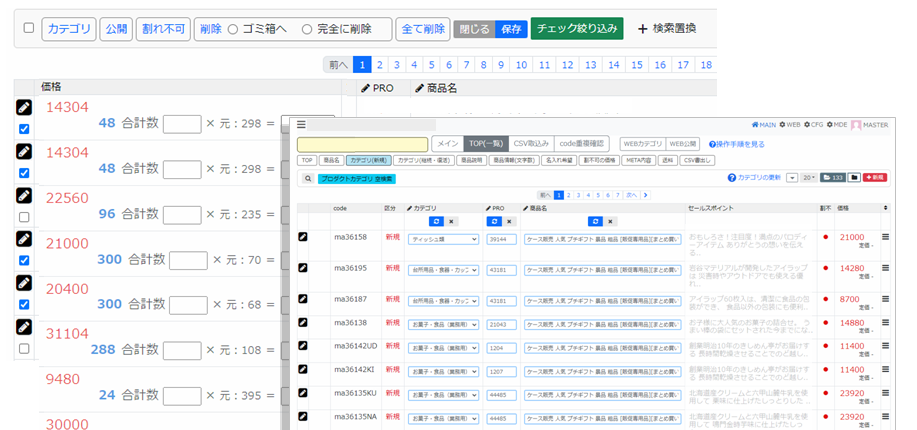The height and width of the screenshot is (430, 917).
Task: Click the edit pencil icon for row ma36158
Action: coord(303,238)
